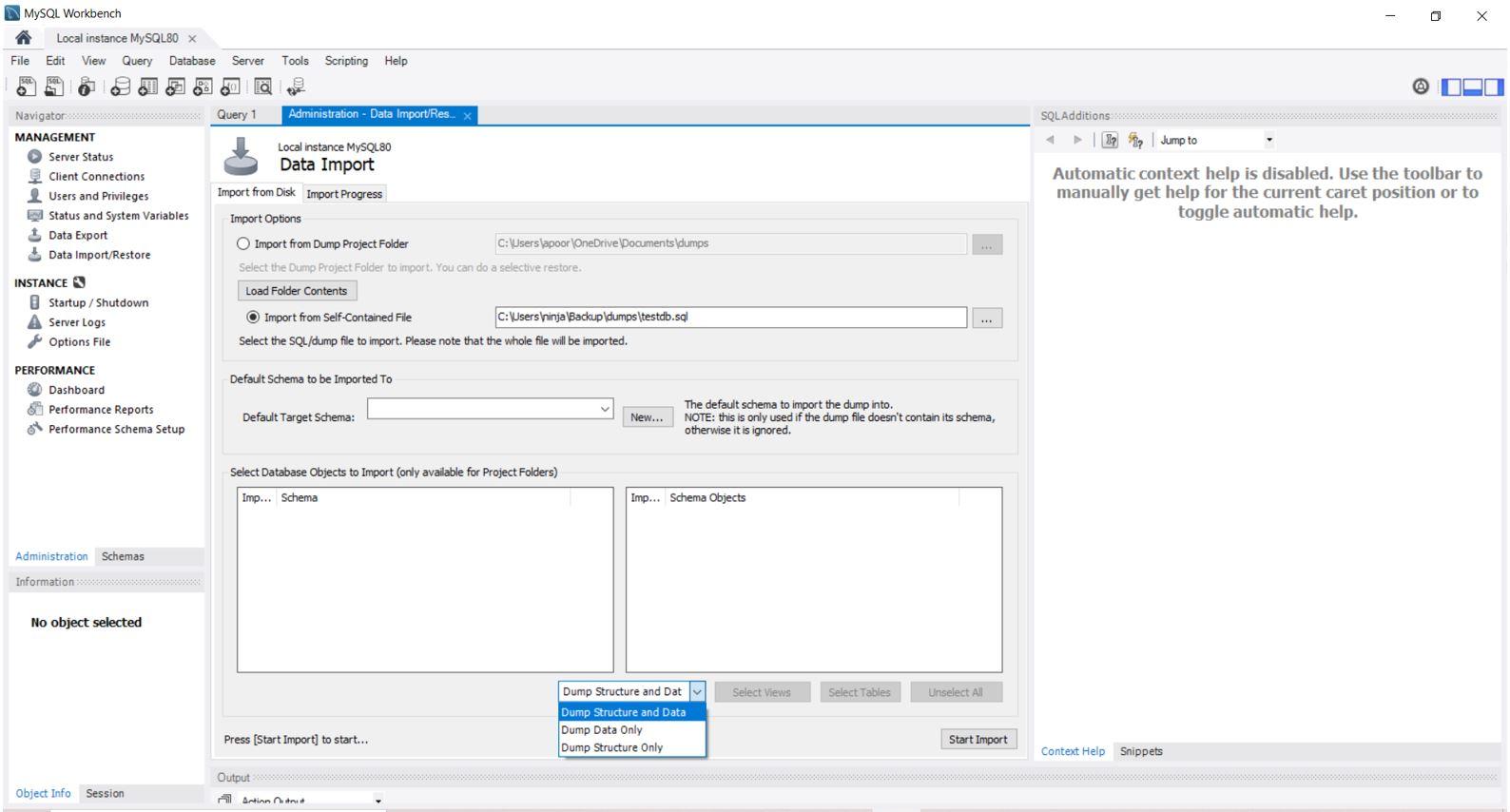This screenshot has height=812, width=1510.
Task: Close the Administration - Data Import tab
Action: pyautogui.click(x=467, y=116)
